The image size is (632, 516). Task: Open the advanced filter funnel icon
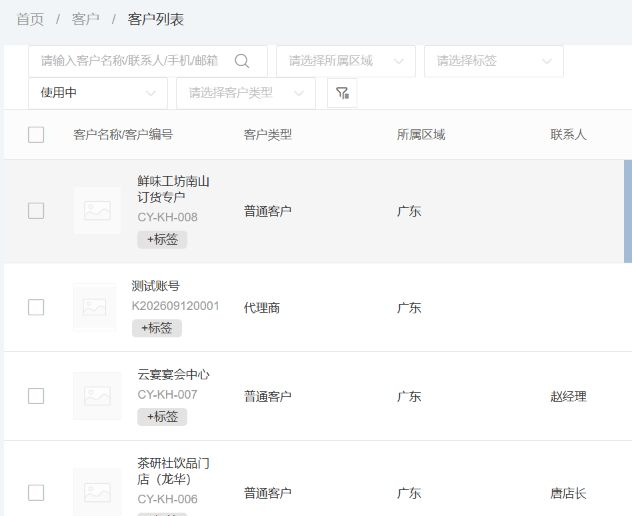coord(342,93)
